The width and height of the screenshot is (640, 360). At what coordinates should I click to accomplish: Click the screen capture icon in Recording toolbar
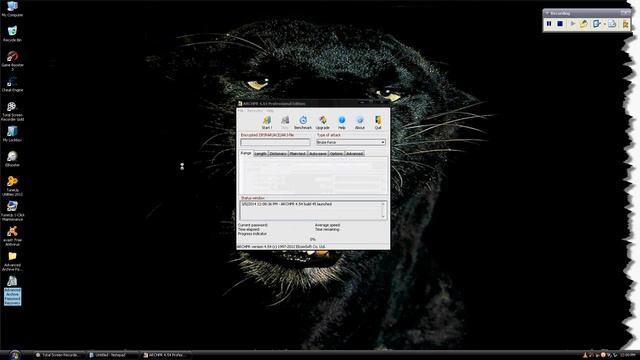click(x=597, y=24)
